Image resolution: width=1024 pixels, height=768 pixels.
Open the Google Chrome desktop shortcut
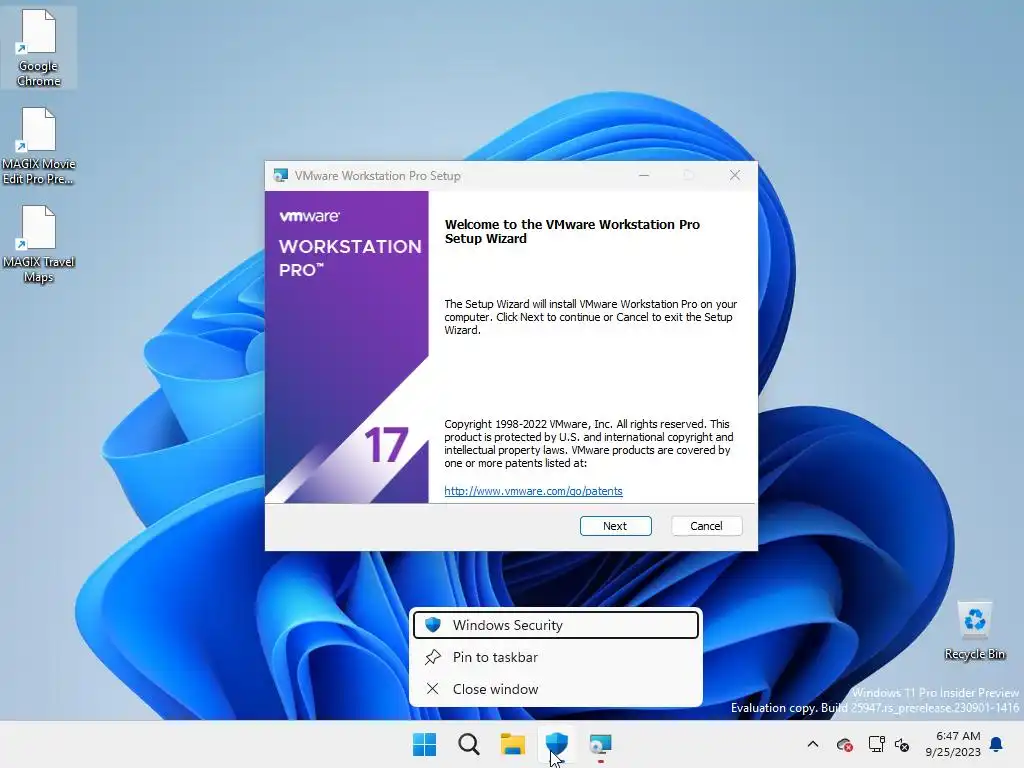click(39, 48)
